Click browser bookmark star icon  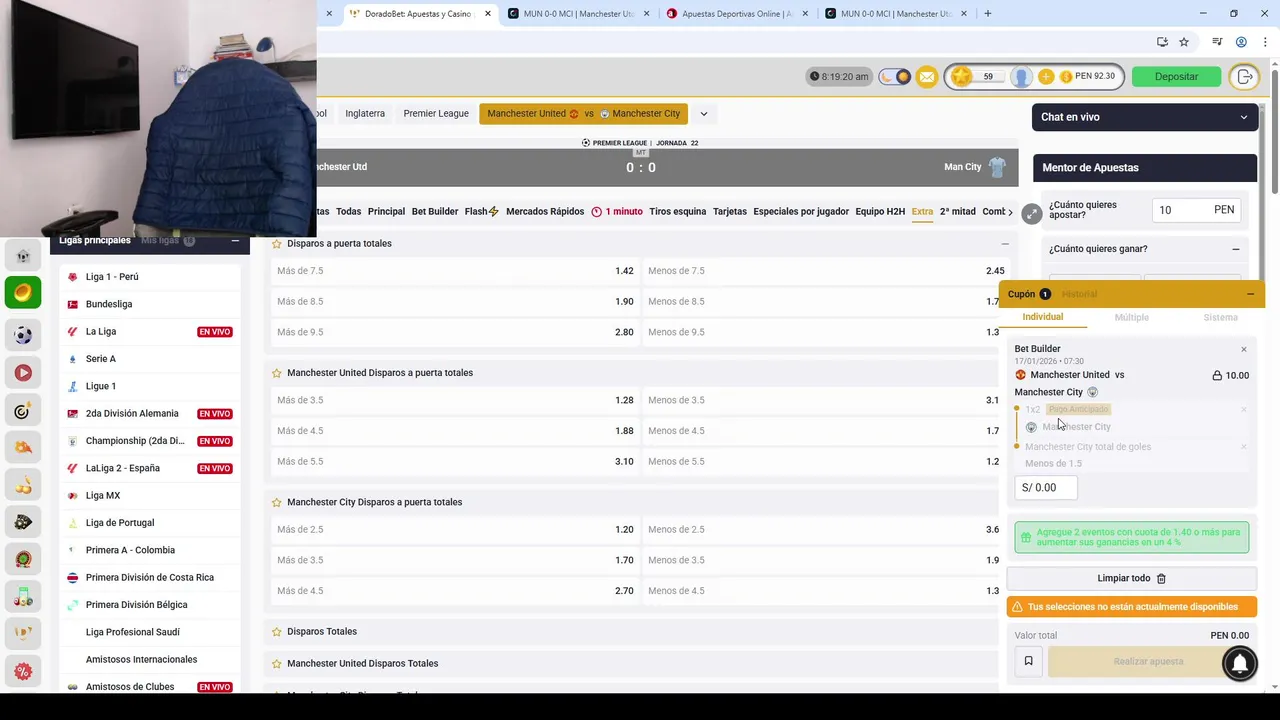pos(1184,42)
